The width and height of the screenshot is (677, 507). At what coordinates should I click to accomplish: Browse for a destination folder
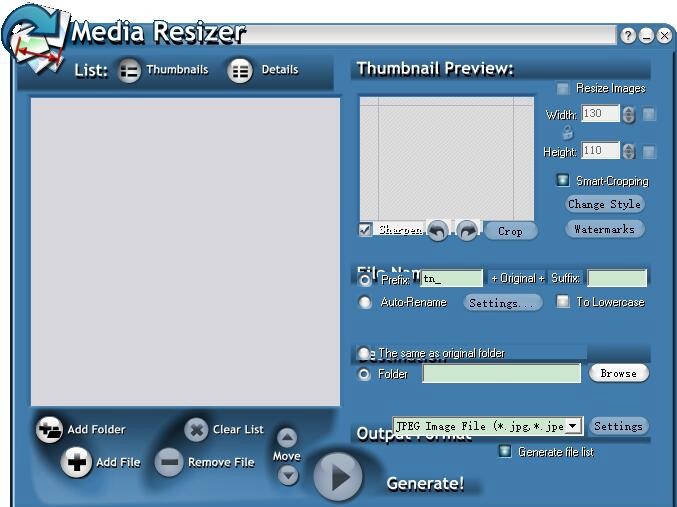tap(618, 373)
